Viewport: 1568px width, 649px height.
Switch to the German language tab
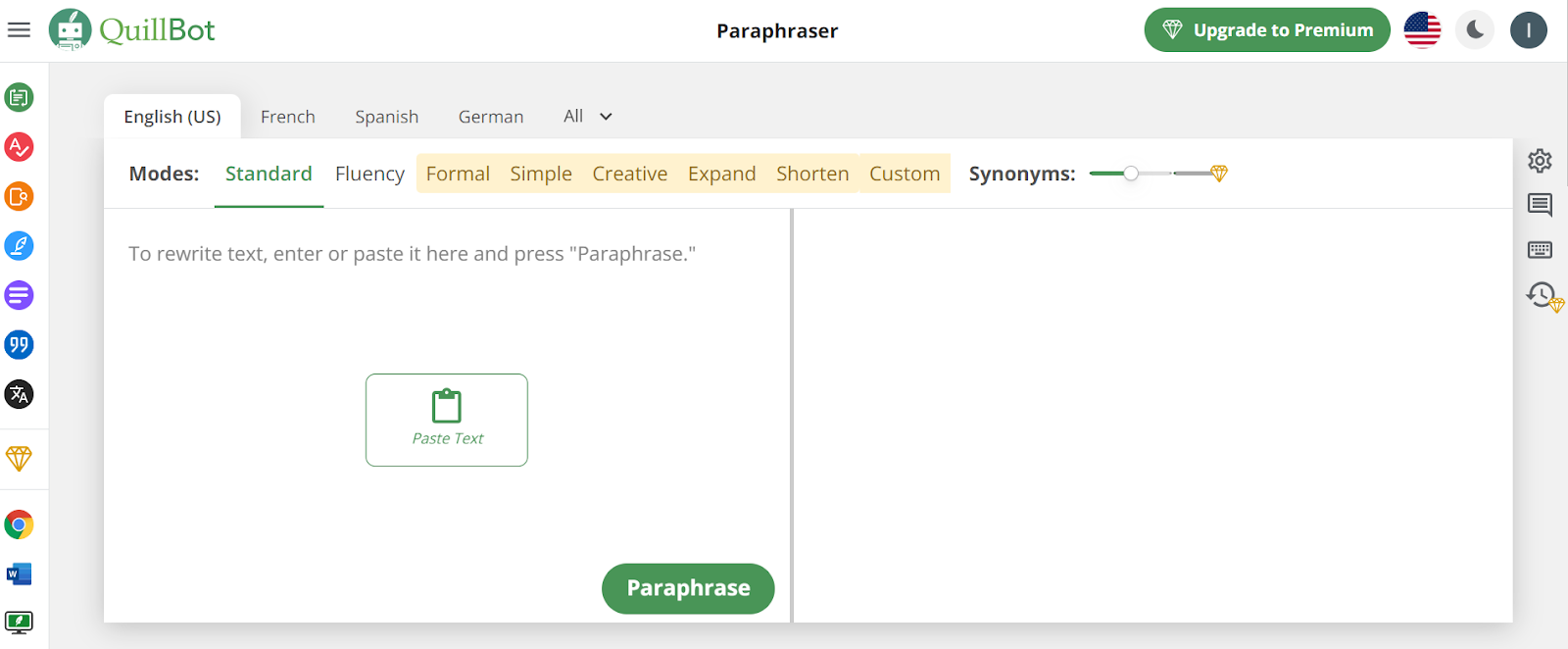pos(491,117)
